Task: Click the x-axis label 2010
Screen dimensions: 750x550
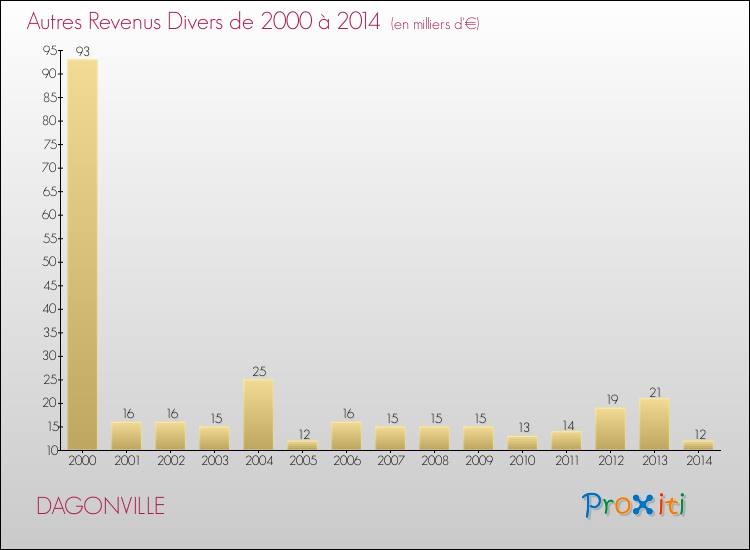Action: click(522, 461)
